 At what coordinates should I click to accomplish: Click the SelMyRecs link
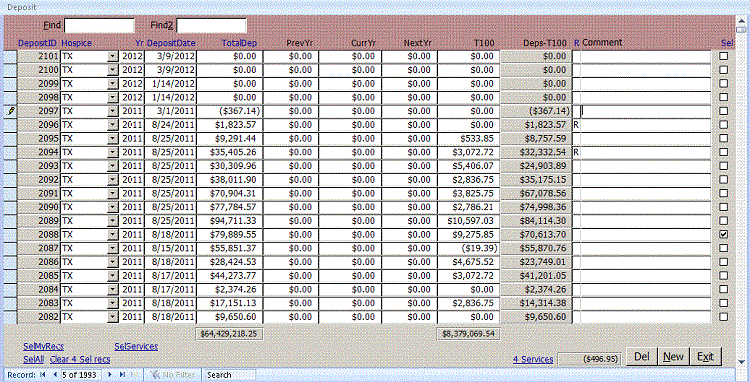[44, 347]
